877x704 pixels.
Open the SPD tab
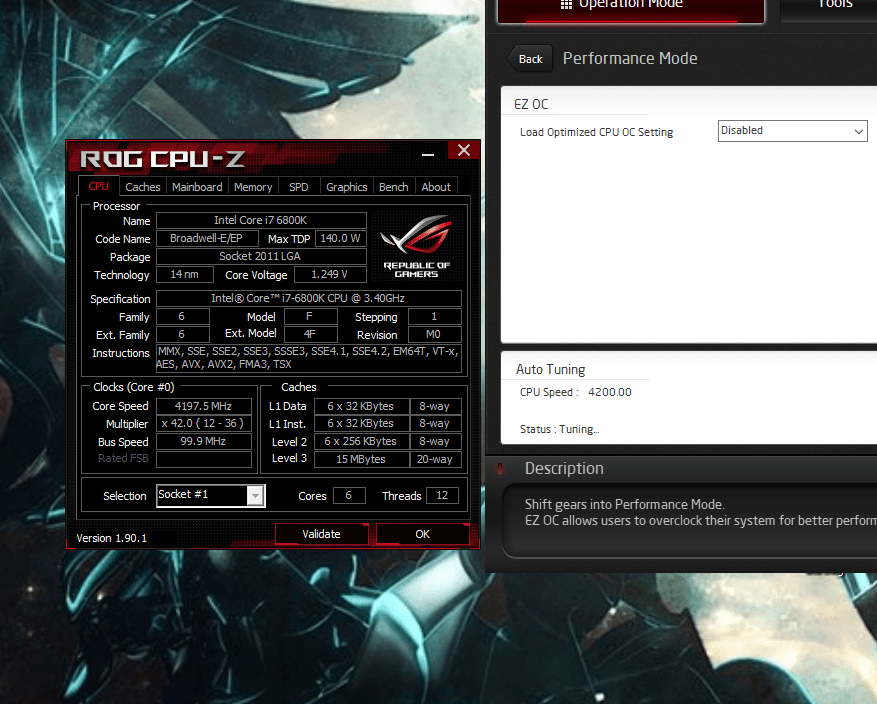299,187
